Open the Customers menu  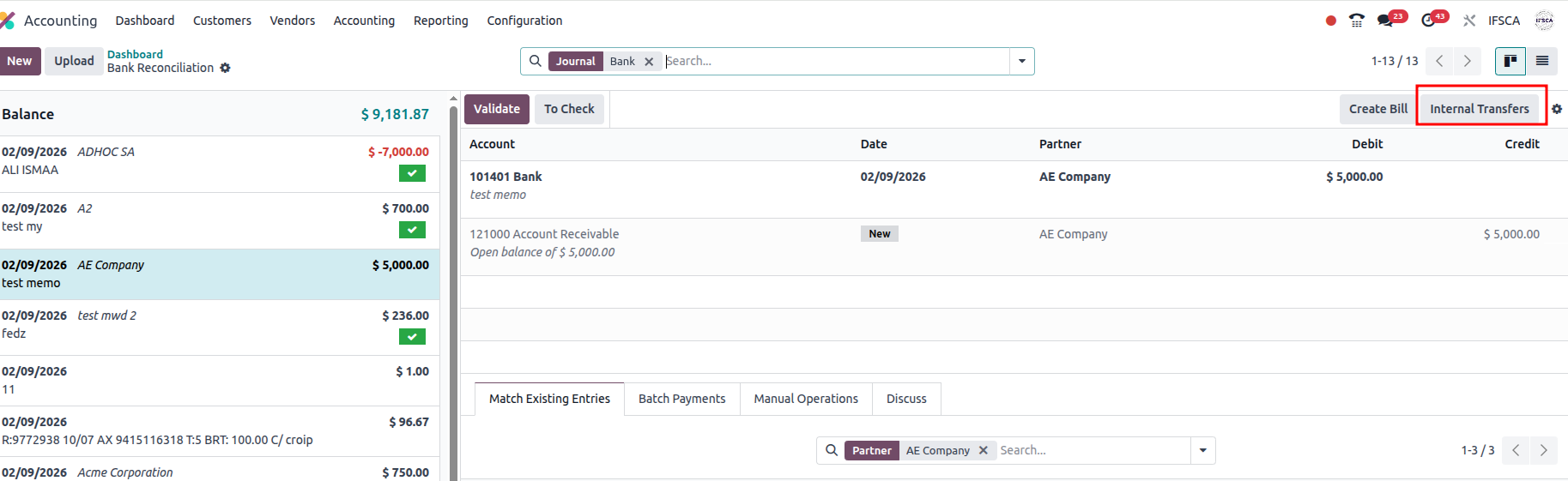click(222, 21)
